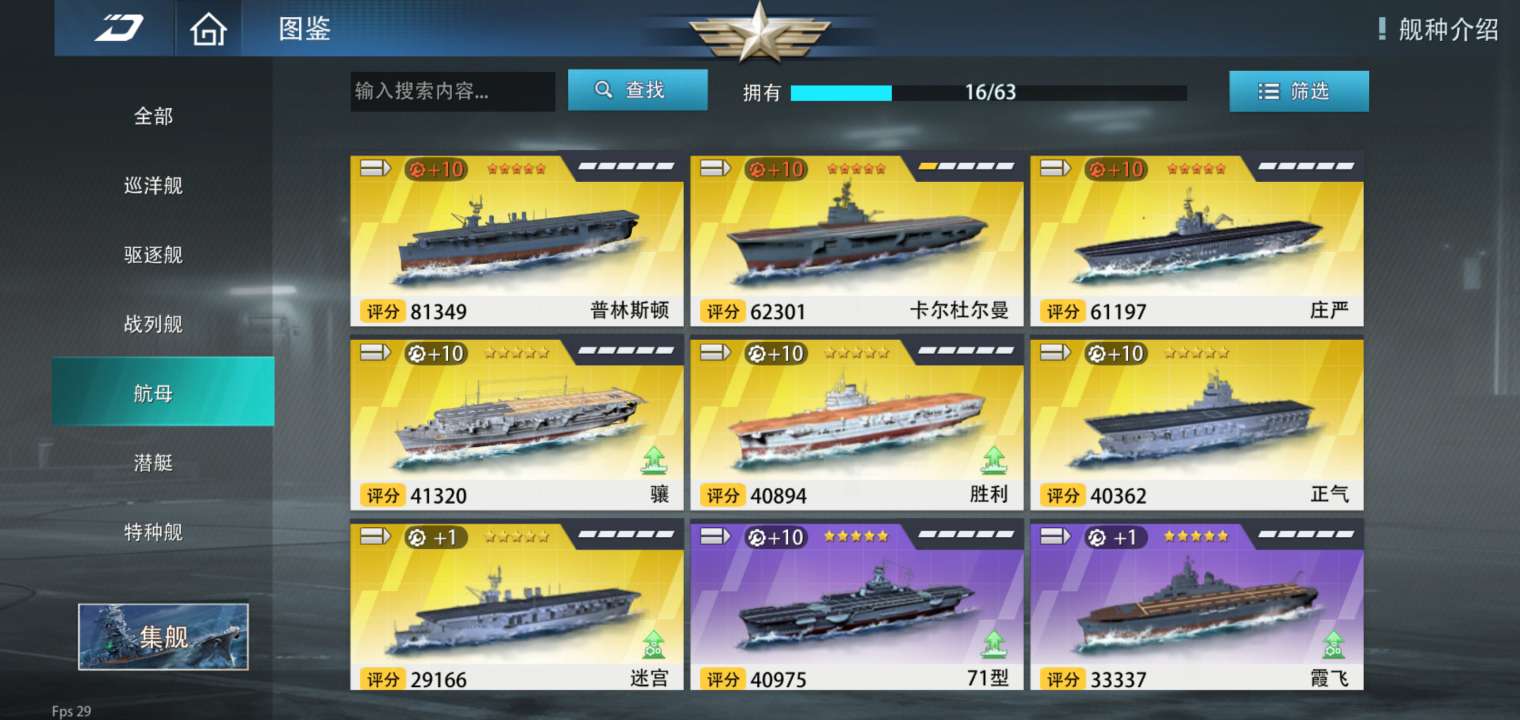This screenshot has width=1520, height=720.
Task: Open the 集舰 ship banner thumbnail
Action: pyautogui.click(x=163, y=636)
